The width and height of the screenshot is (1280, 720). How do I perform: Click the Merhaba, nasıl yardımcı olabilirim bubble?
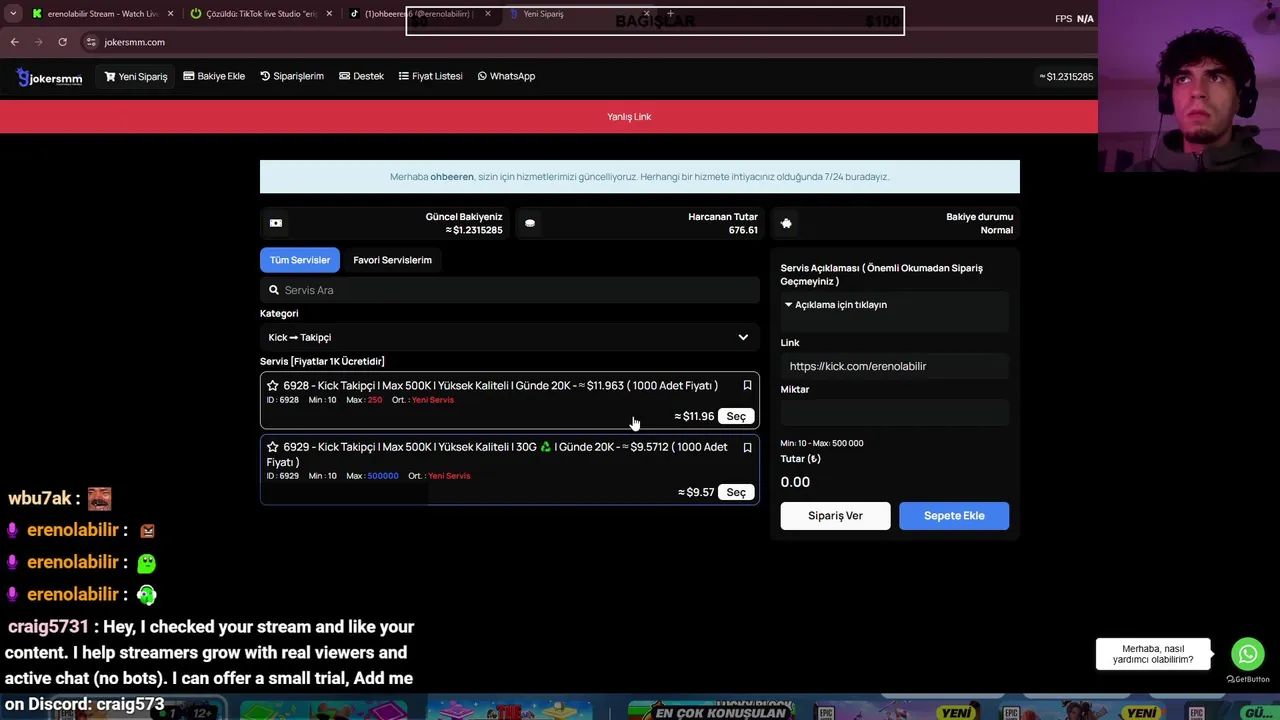[1153, 654]
